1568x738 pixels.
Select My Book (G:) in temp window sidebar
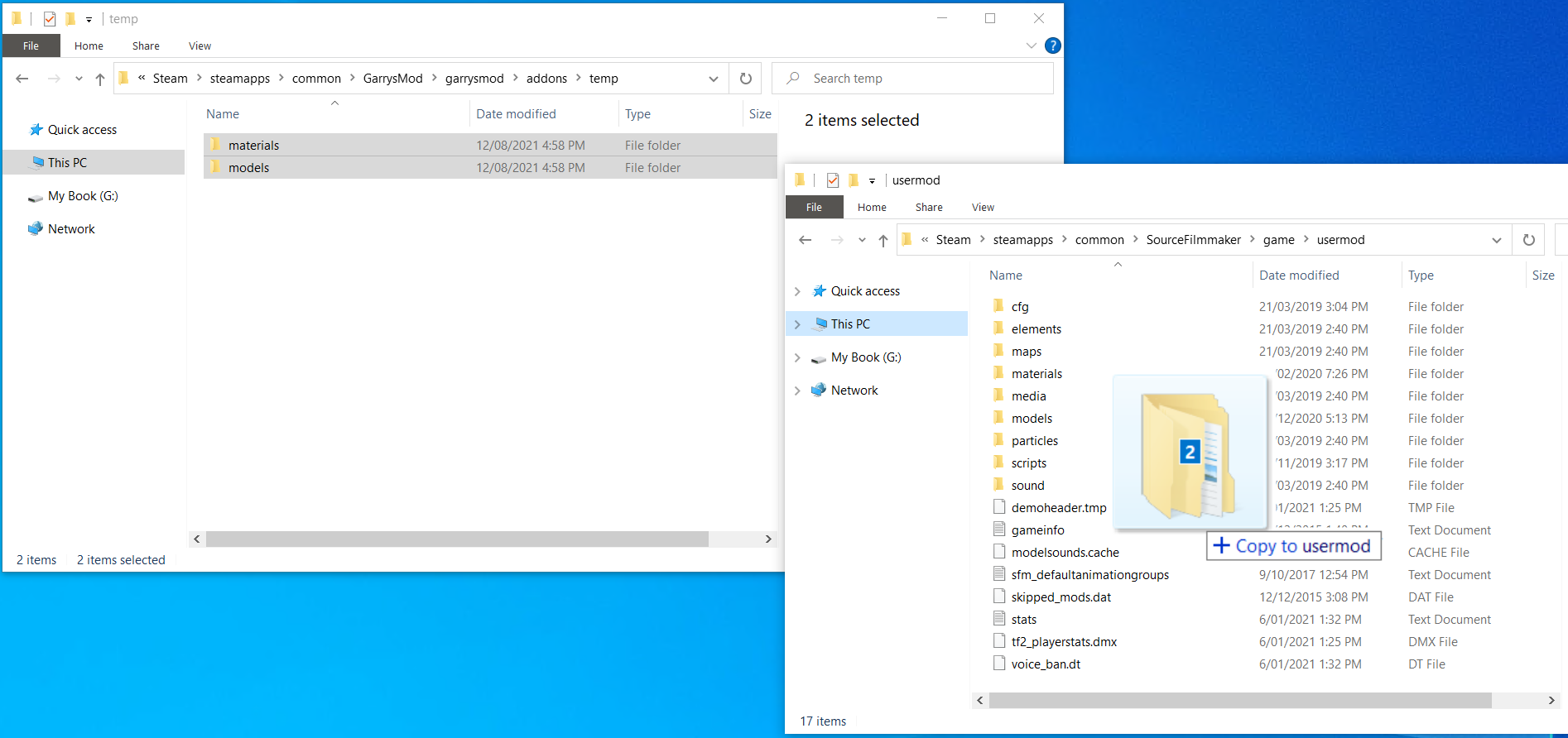point(83,196)
